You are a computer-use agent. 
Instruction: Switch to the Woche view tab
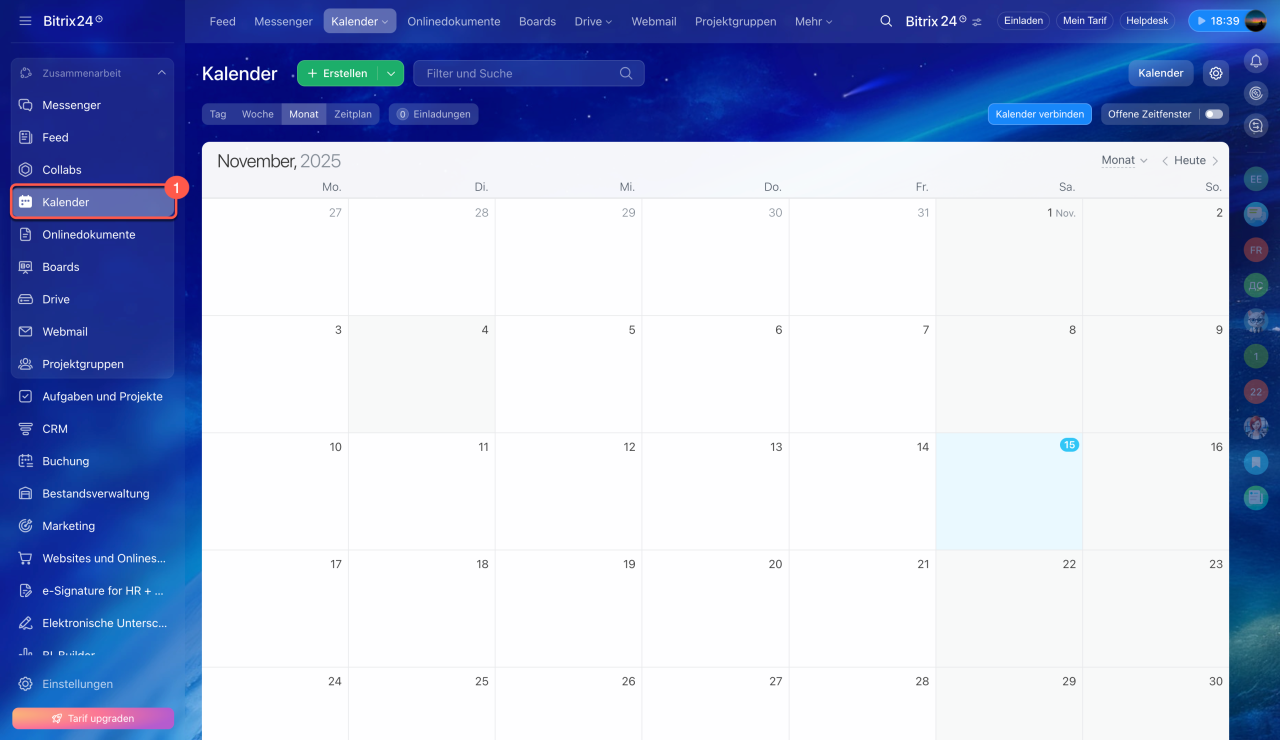(x=258, y=114)
